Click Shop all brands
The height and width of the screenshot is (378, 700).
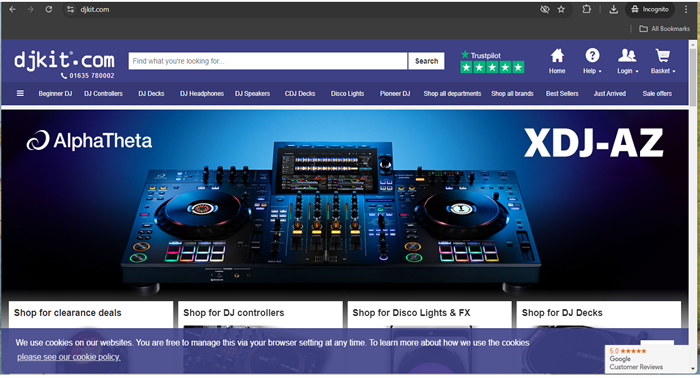(512, 94)
